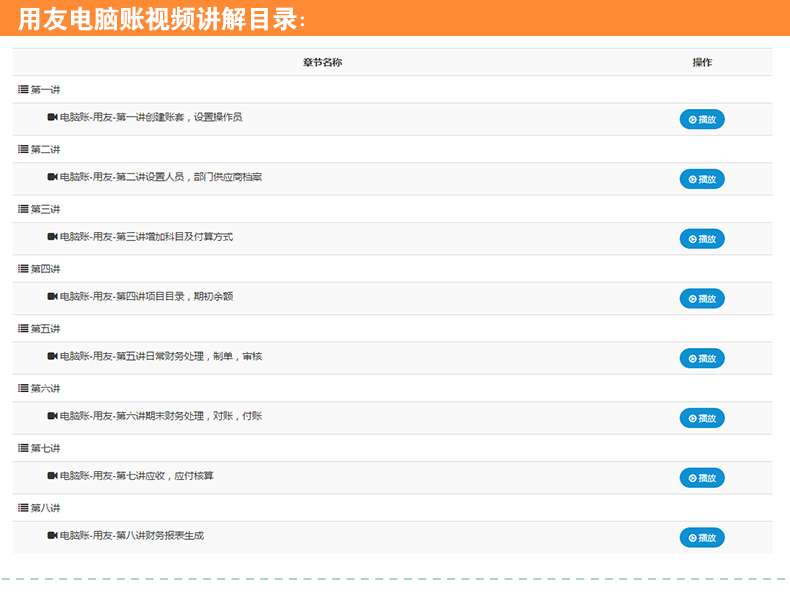Screen dimensions: 790x601
Task: Play the 第二讲设置人员 video
Action: (702, 179)
